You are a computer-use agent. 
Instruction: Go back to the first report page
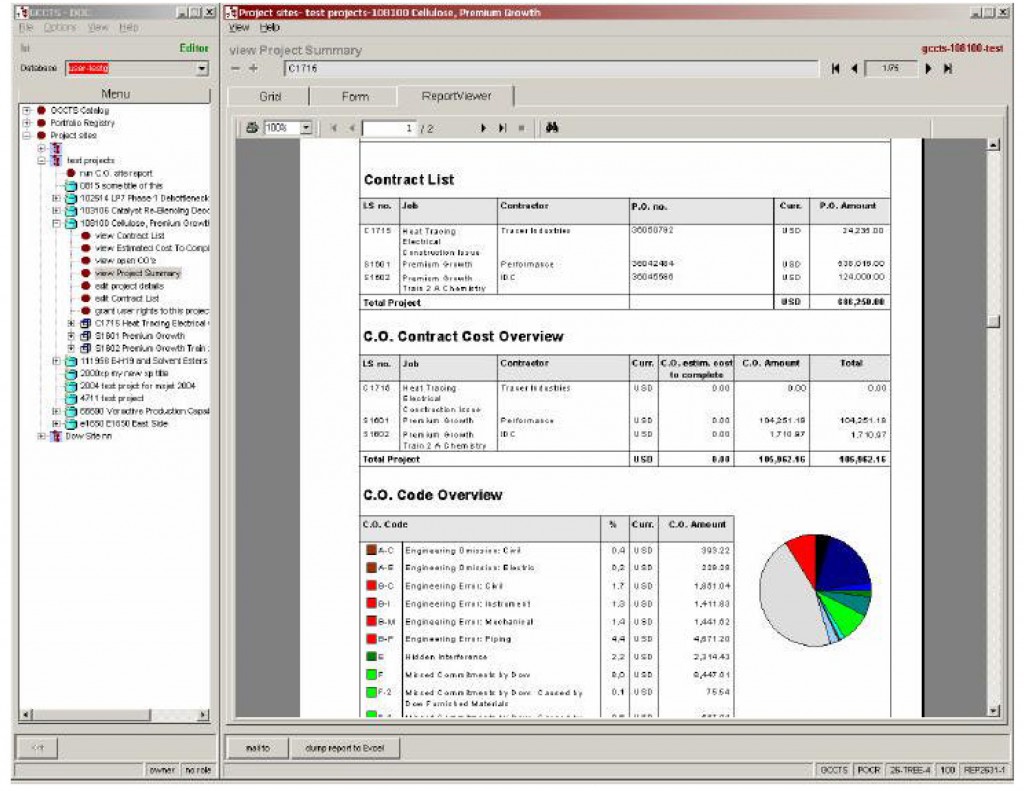coord(334,127)
